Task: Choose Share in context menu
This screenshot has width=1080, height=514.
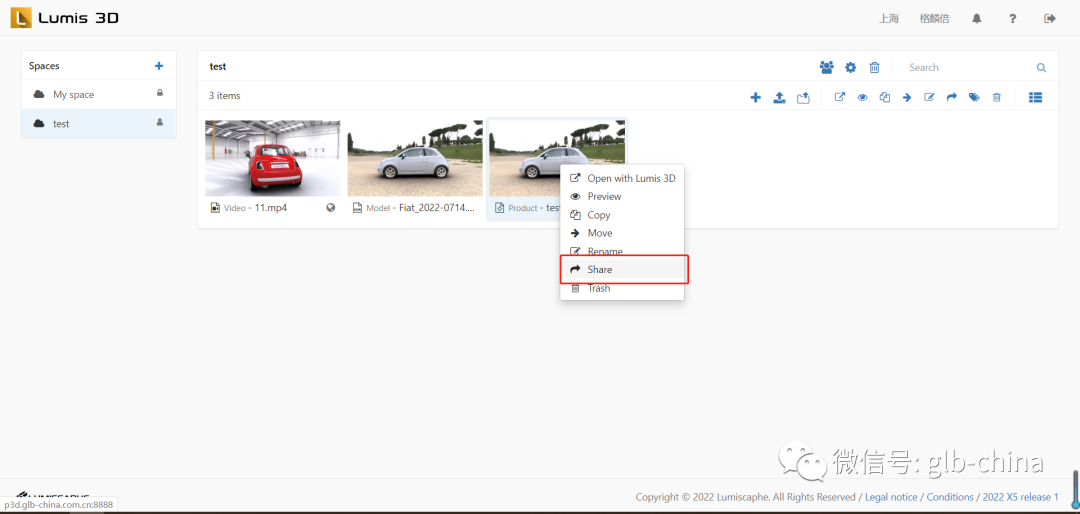Action: point(622,269)
